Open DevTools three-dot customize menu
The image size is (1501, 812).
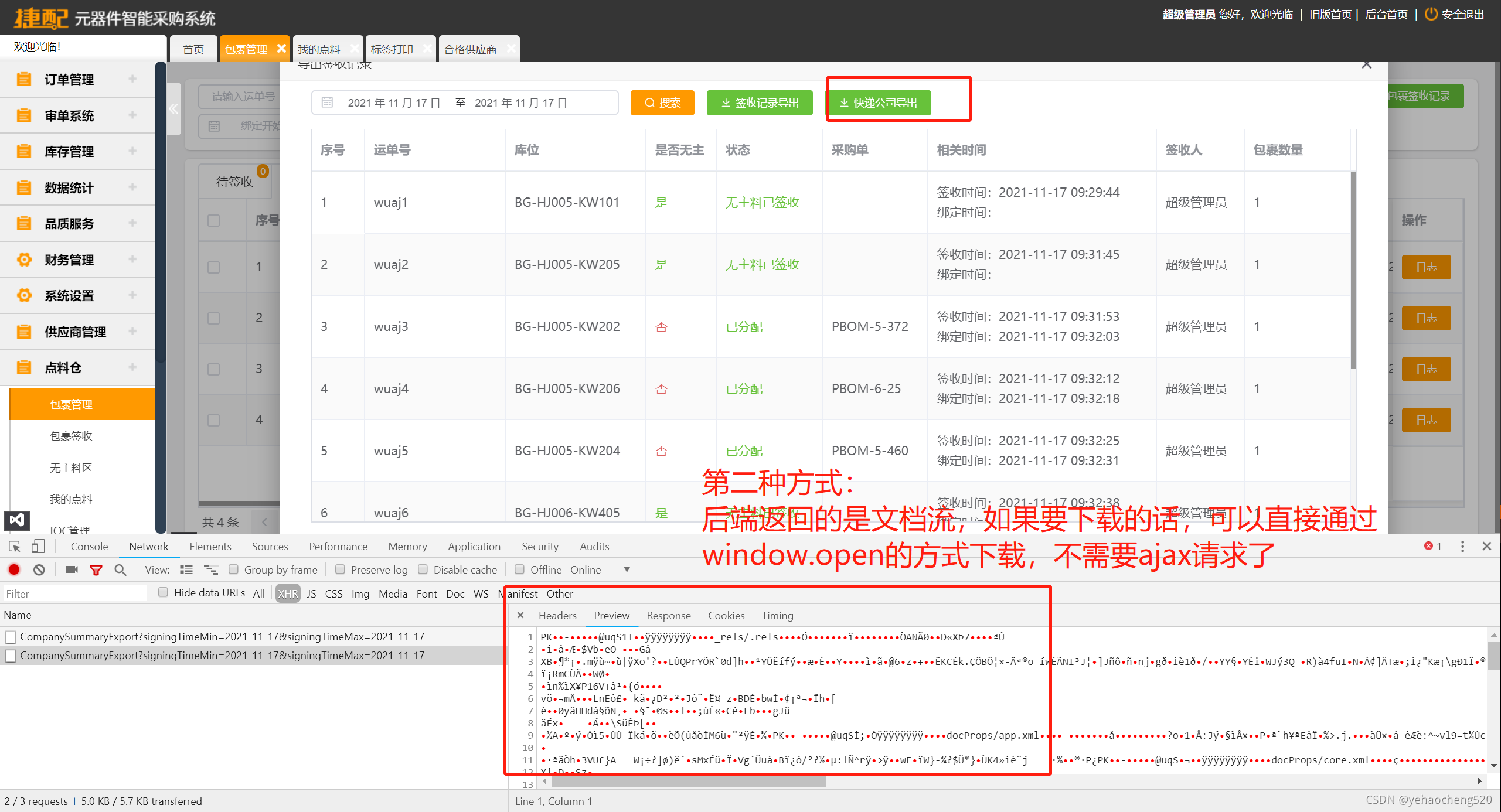click(1462, 546)
